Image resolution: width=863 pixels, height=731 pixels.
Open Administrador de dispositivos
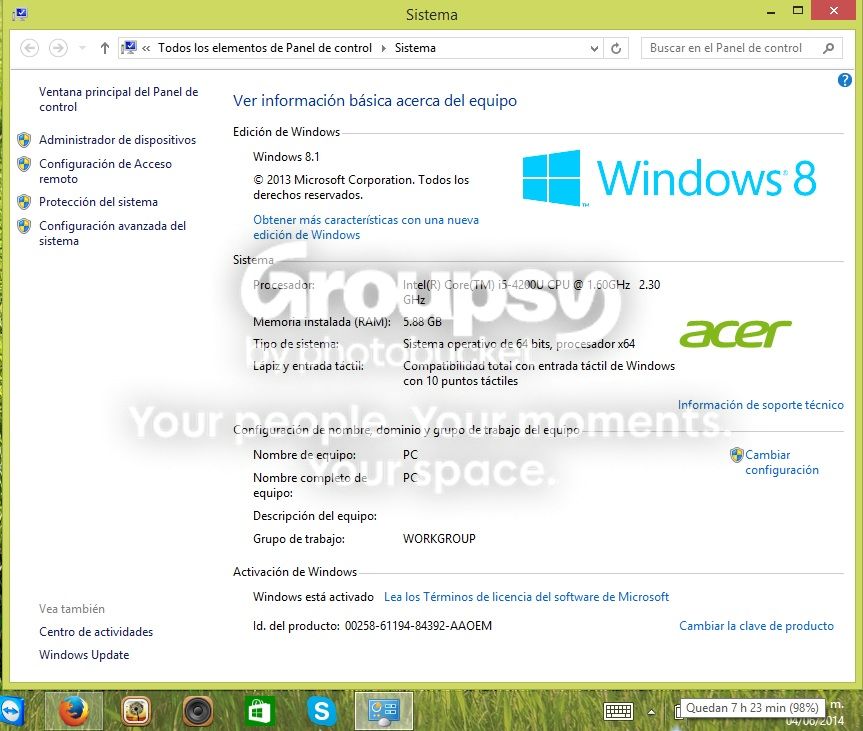tap(117, 140)
